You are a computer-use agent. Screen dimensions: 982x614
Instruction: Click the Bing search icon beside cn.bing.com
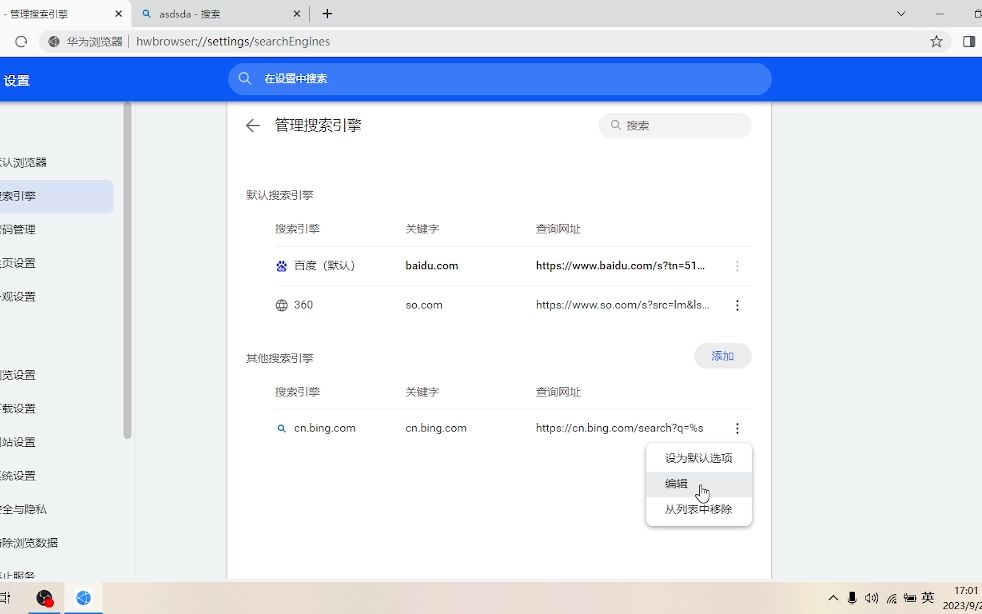(x=281, y=427)
